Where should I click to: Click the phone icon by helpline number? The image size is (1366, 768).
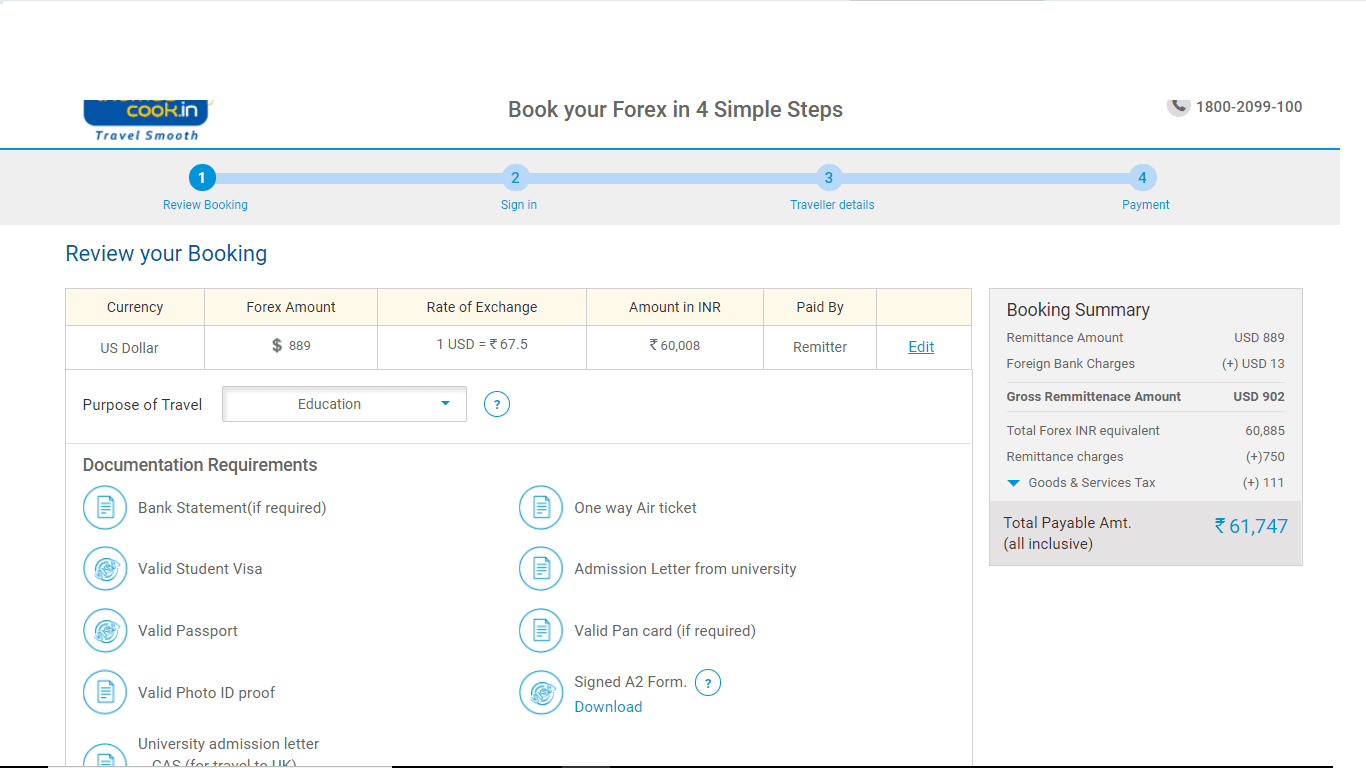click(1179, 106)
